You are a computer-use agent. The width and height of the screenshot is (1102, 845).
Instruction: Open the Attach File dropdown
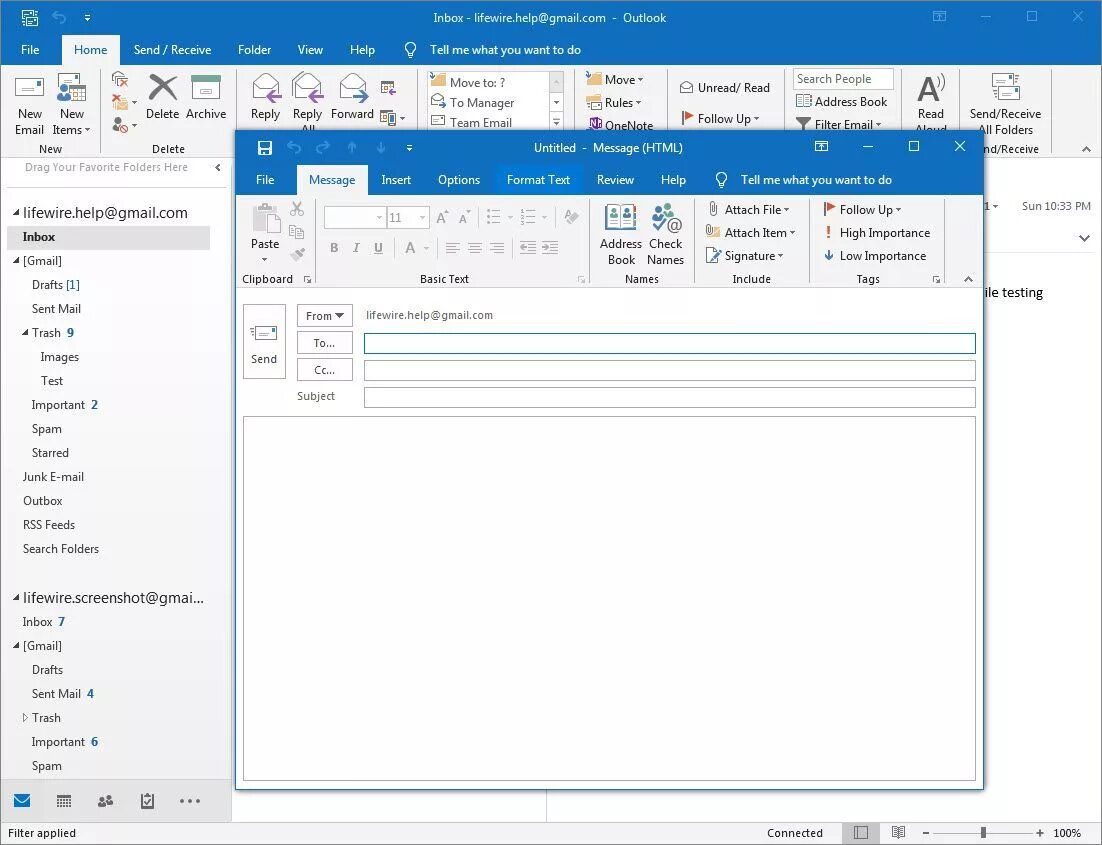click(748, 209)
